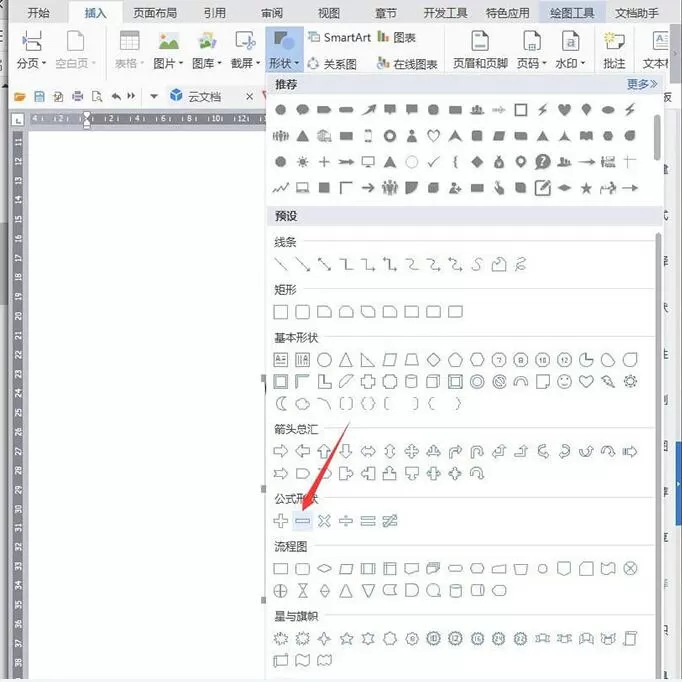Click 更多 link in shapes panel
The image size is (682, 682).
pyautogui.click(x=642, y=84)
